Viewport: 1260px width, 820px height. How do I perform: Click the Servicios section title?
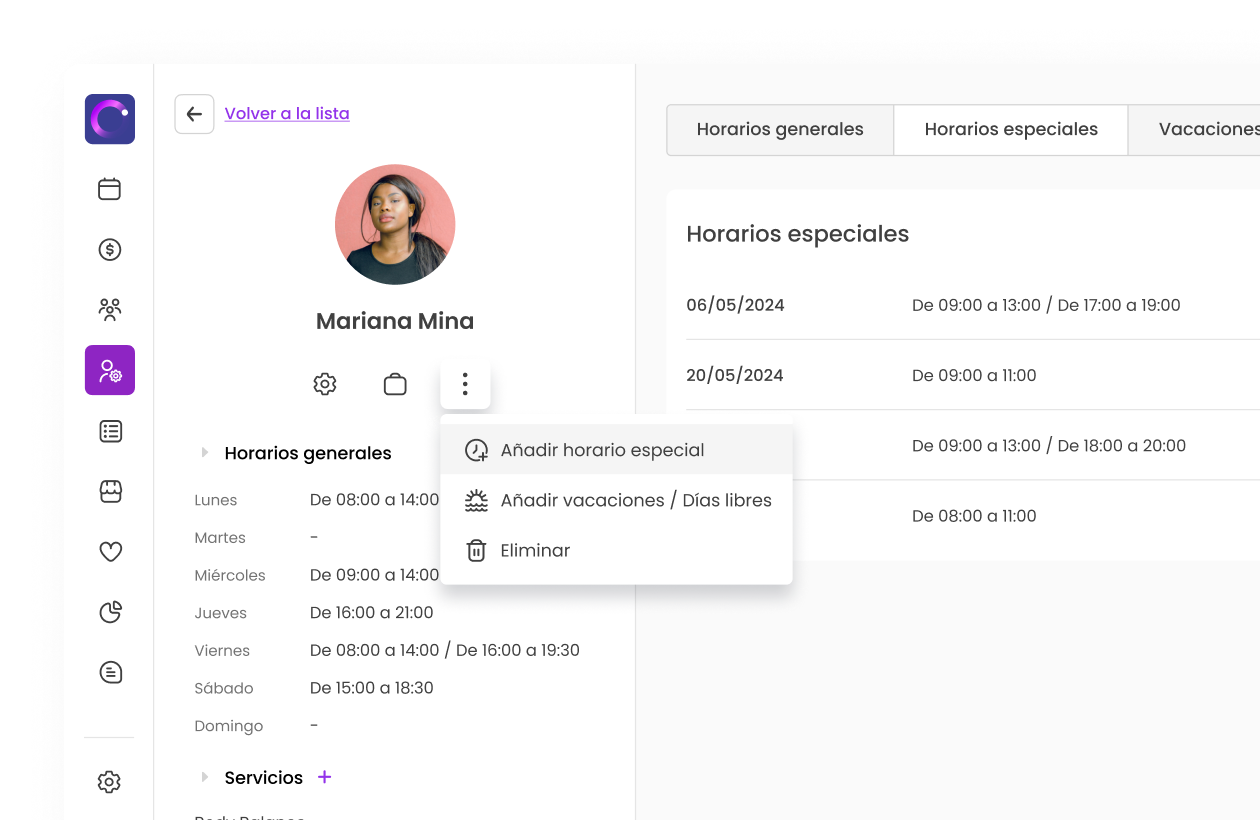pyautogui.click(x=264, y=777)
